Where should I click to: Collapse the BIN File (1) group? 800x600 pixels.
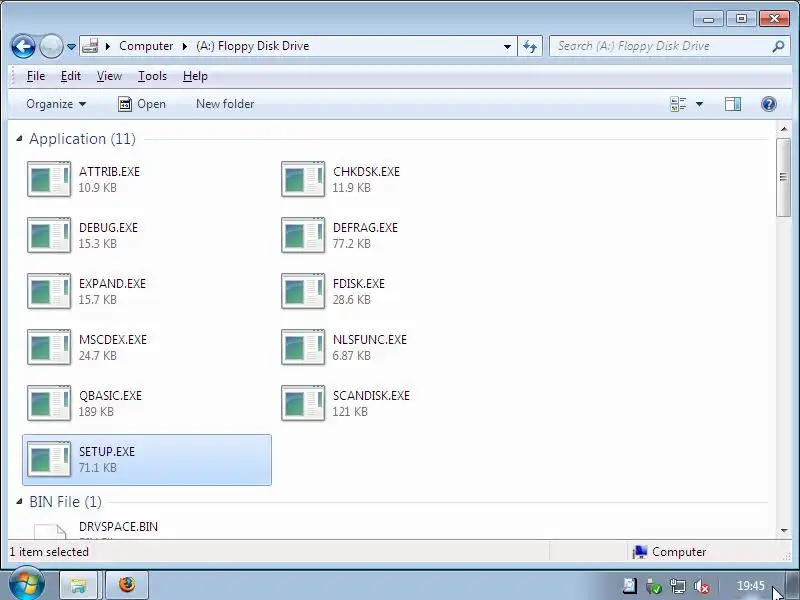pyautogui.click(x=19, y=502)
